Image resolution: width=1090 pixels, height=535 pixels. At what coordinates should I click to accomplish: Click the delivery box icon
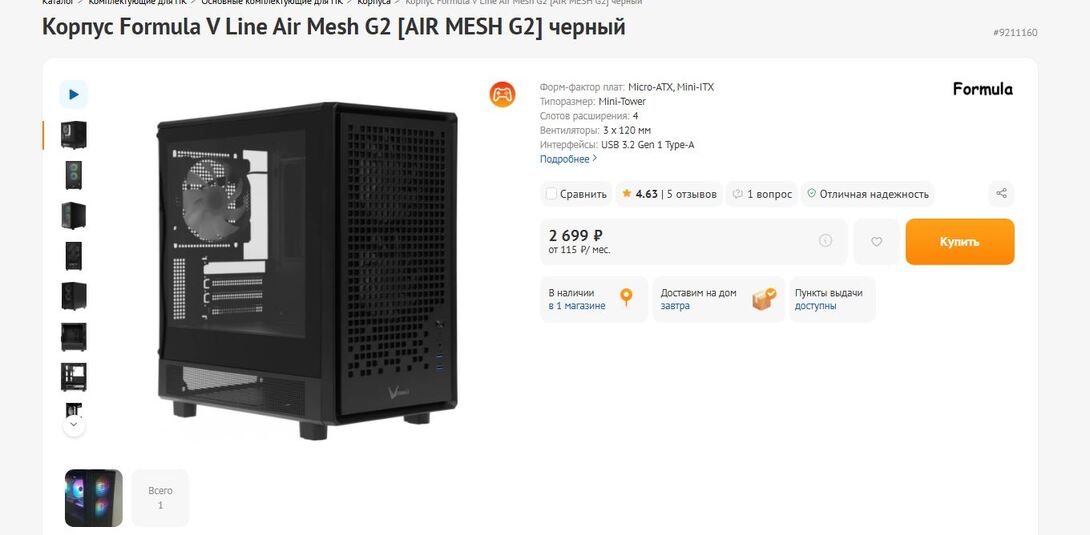[x=764, y=299]
